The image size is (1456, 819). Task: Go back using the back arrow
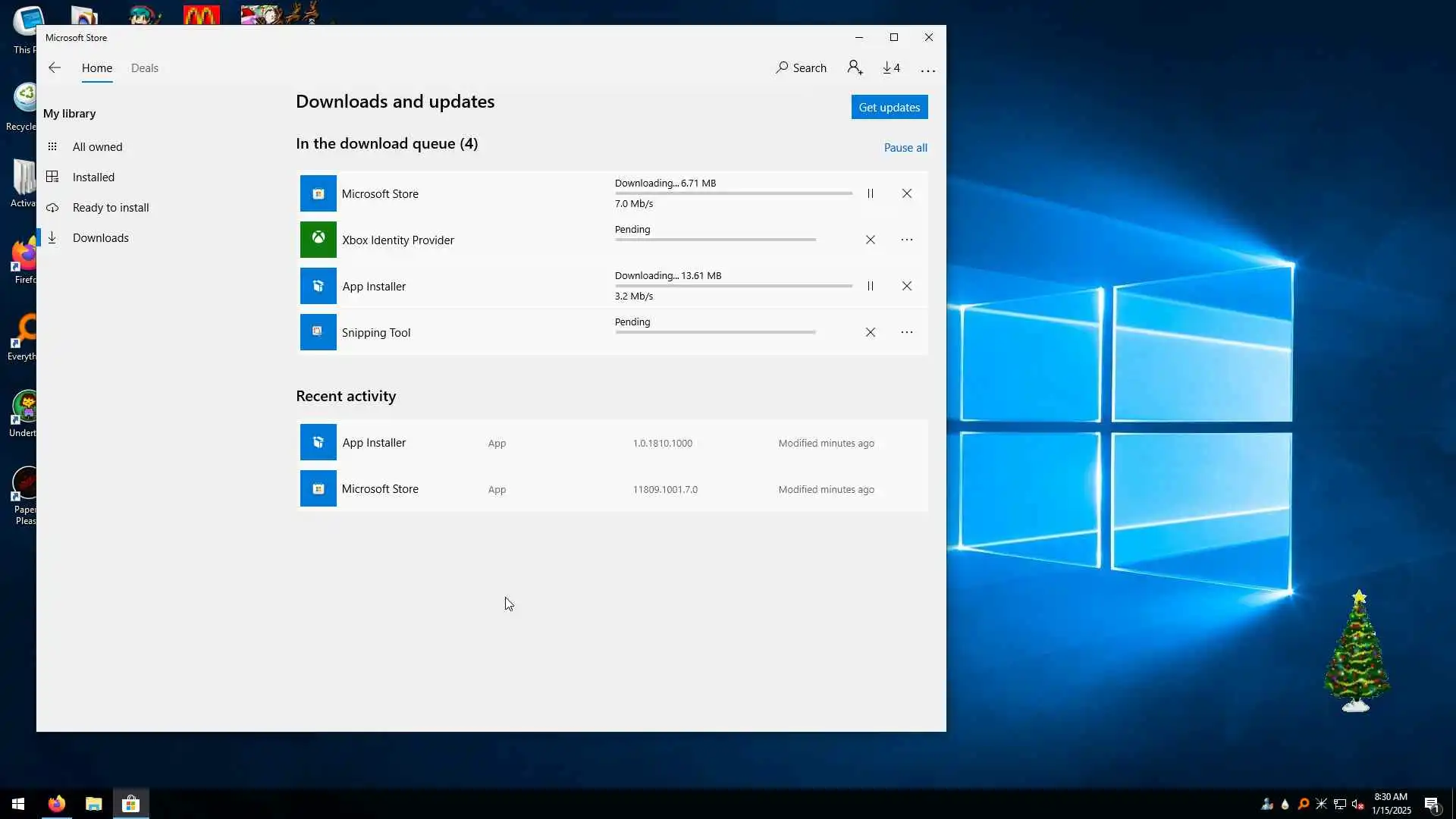[55, 68]
